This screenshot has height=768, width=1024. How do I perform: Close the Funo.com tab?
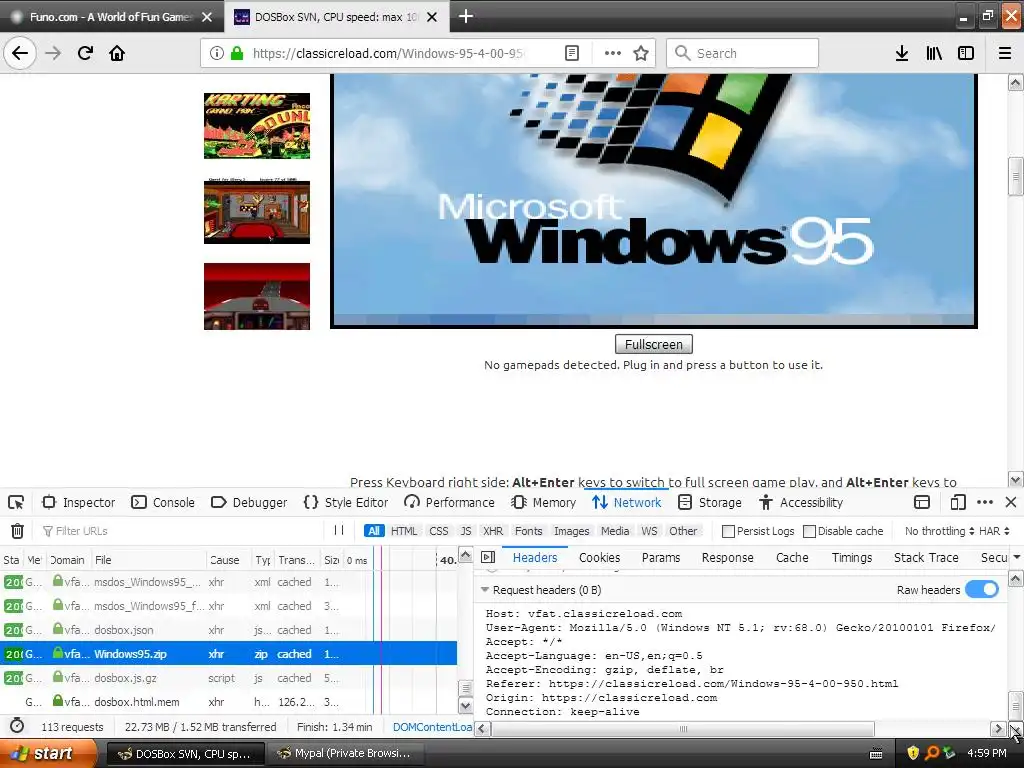point(207,17)
